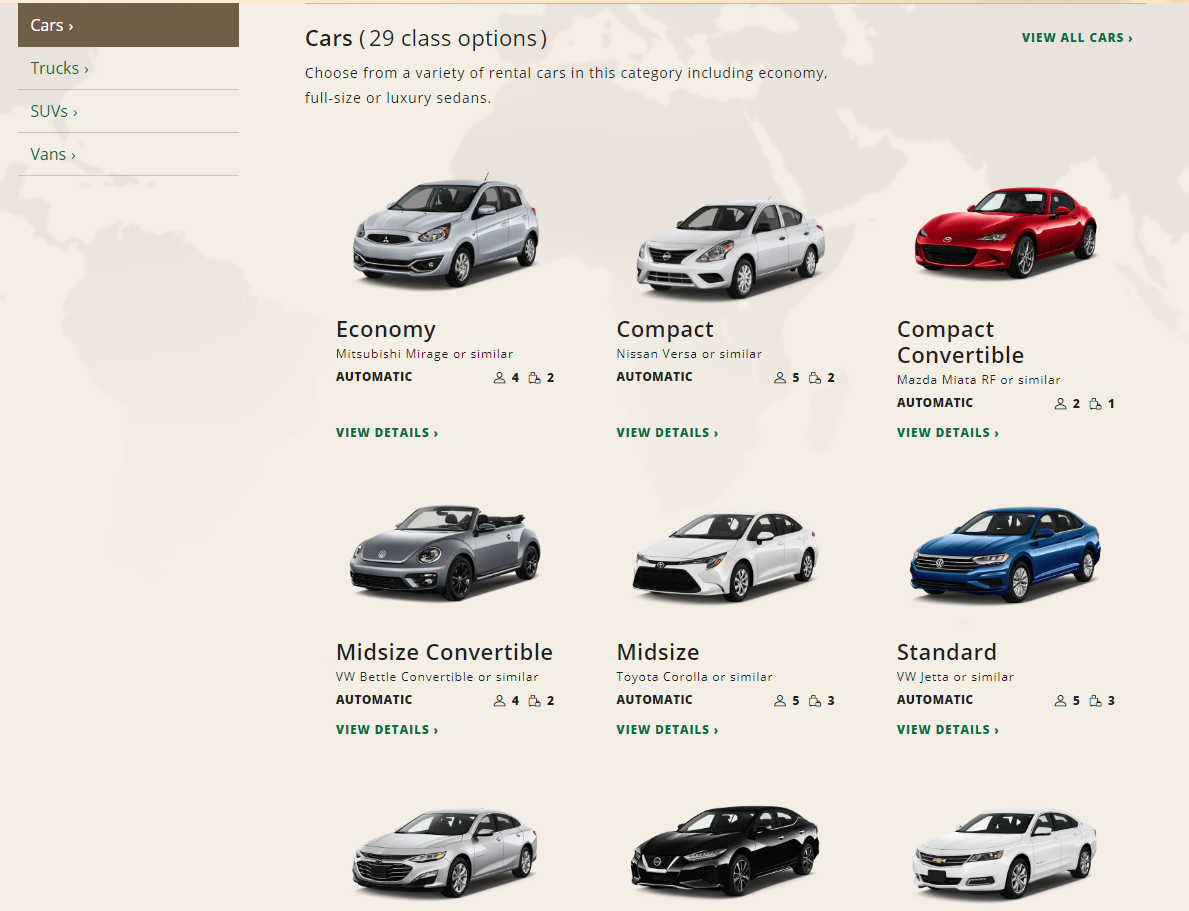Click the Economy Mitsubishi Mirage car image
1189x911 pixels.
(446, 233)
